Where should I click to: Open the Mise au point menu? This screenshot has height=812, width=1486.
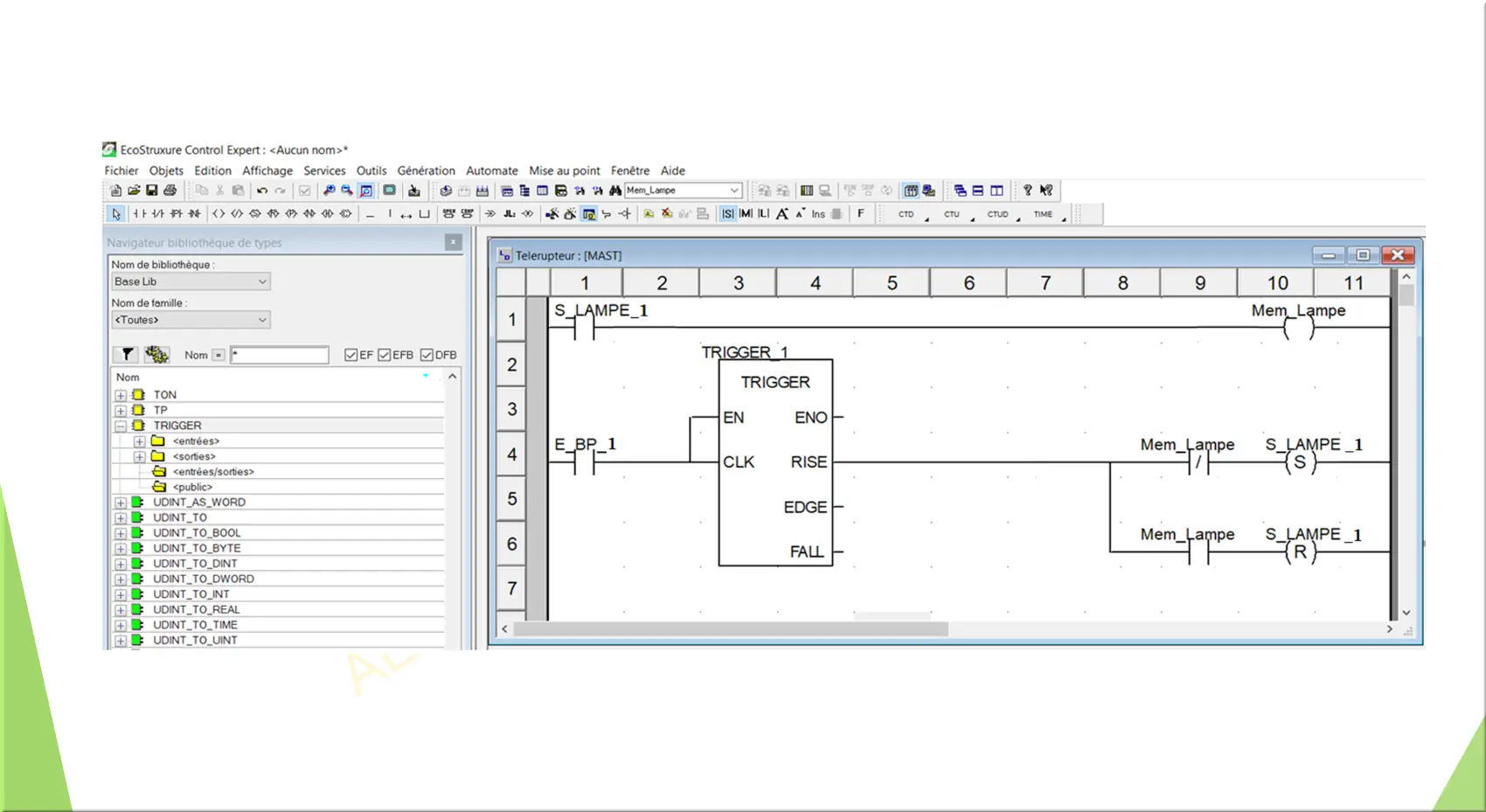click(x=565, y=170)
